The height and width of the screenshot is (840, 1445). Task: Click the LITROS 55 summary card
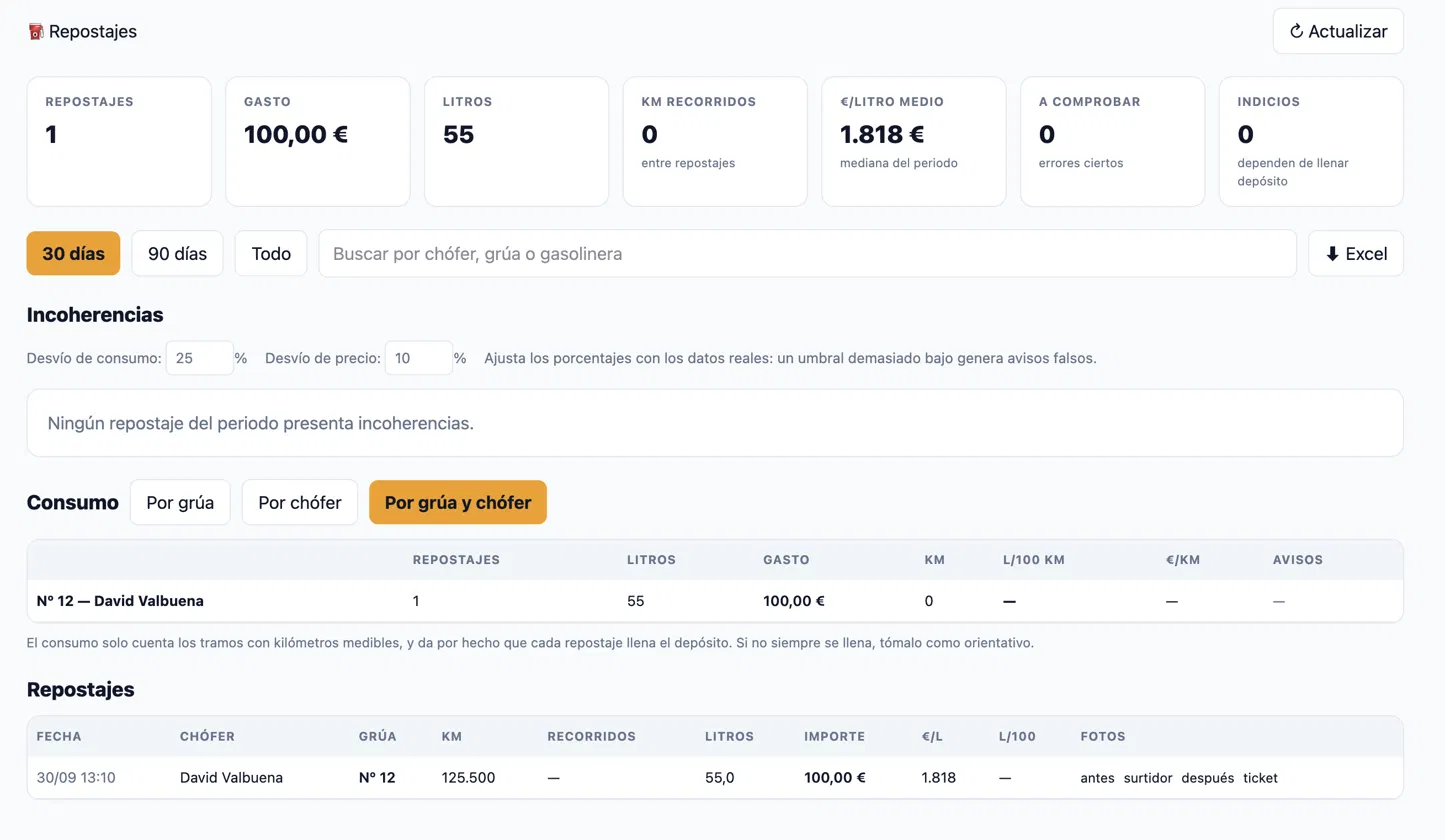[x=516, y=142]
